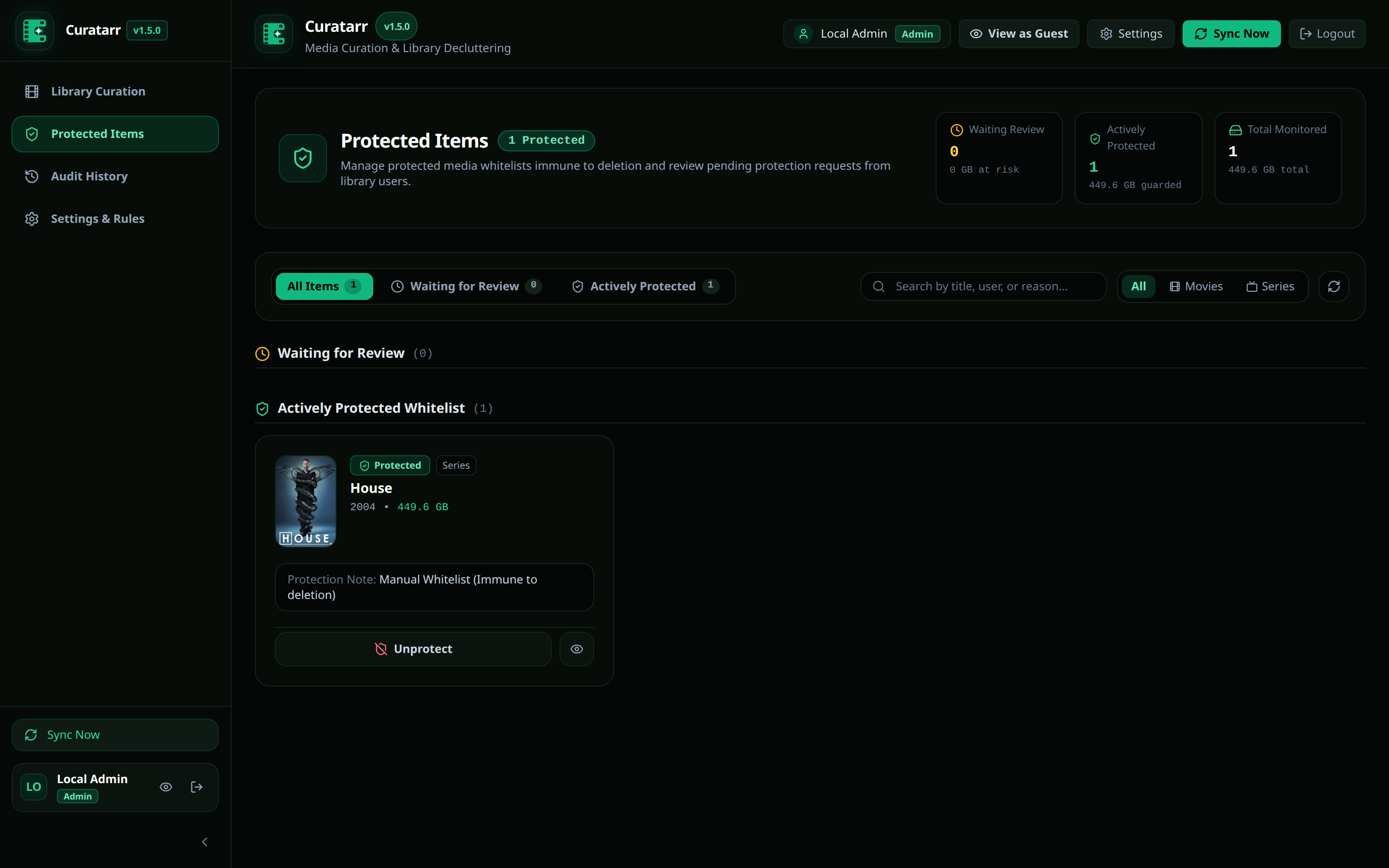Click the eye icon on House card
Viewport: 1389px width, 868px height.
tap(577, 649)
